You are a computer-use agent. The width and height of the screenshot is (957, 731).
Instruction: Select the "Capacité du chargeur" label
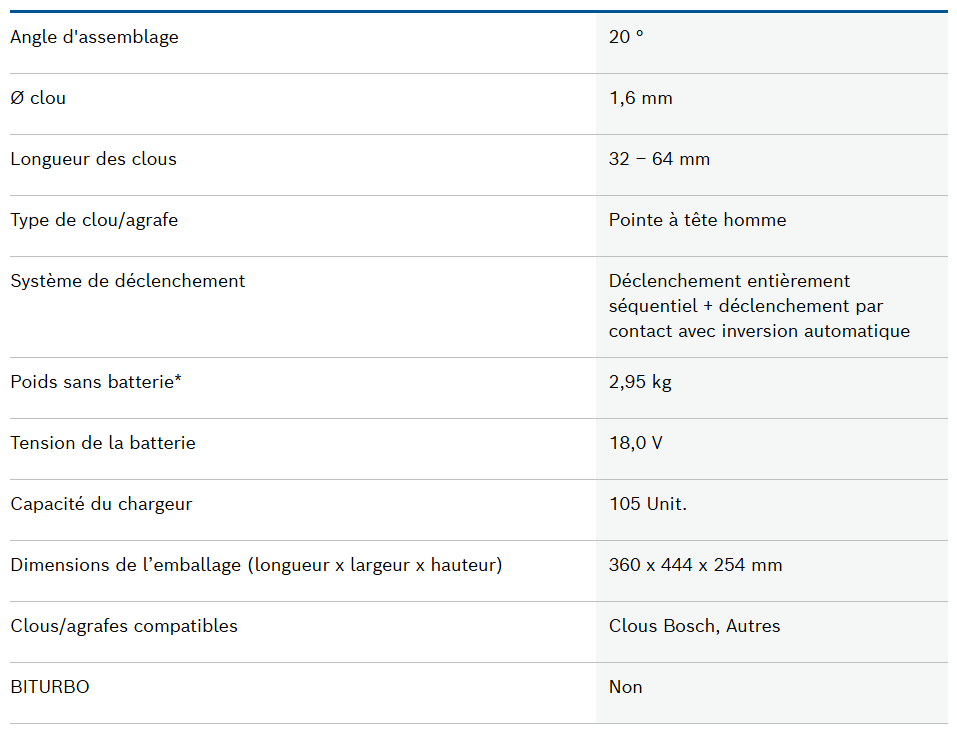[101, 505]
